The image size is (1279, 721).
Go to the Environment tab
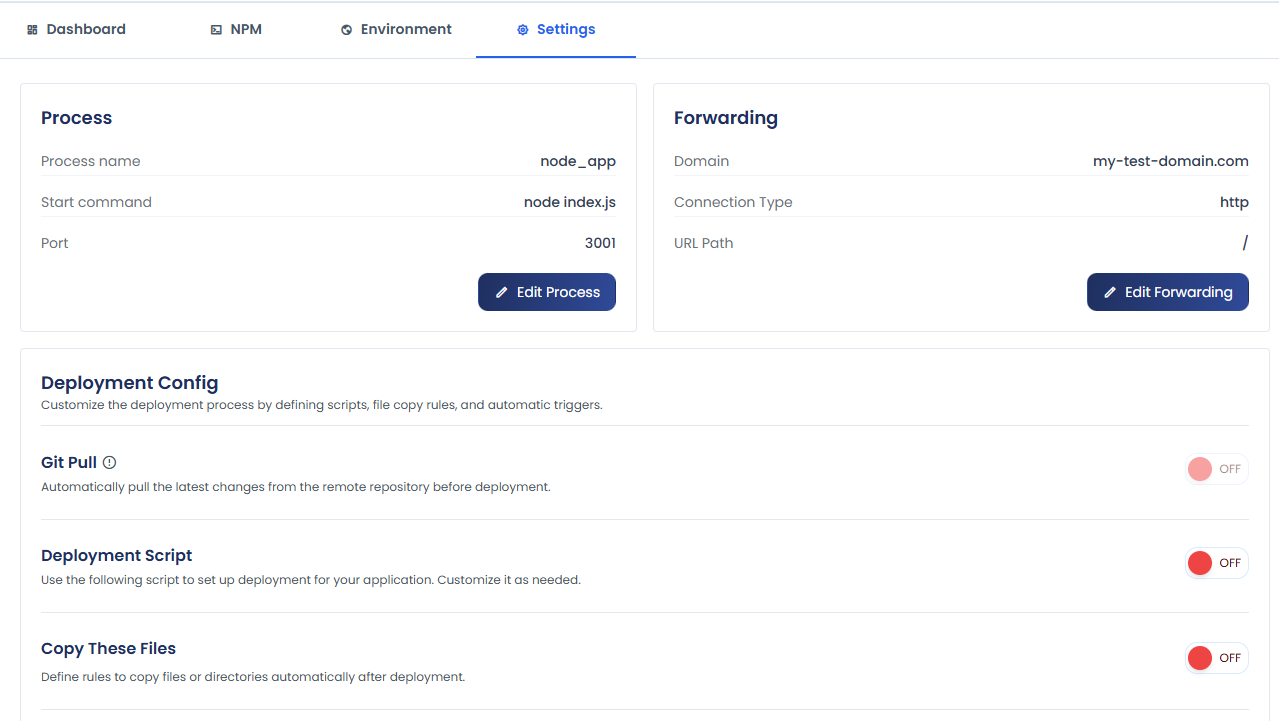coord(396,30)
